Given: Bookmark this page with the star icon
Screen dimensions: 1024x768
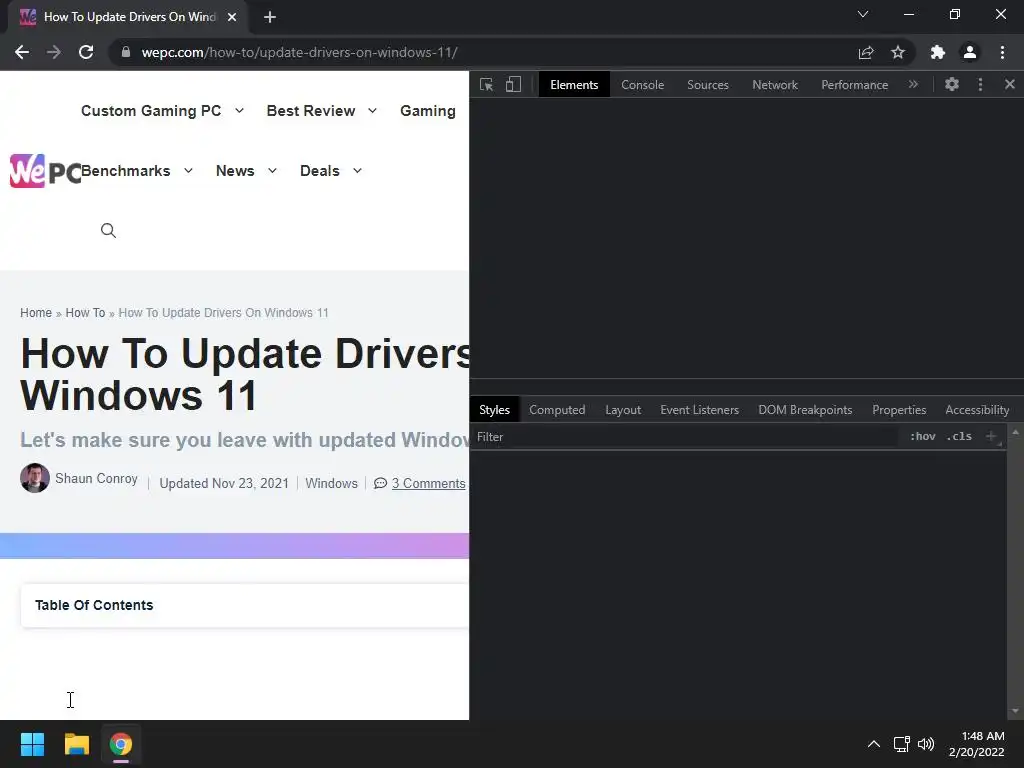Looking at the screenshot, I should pyautogui.click(x=898, y=52).
